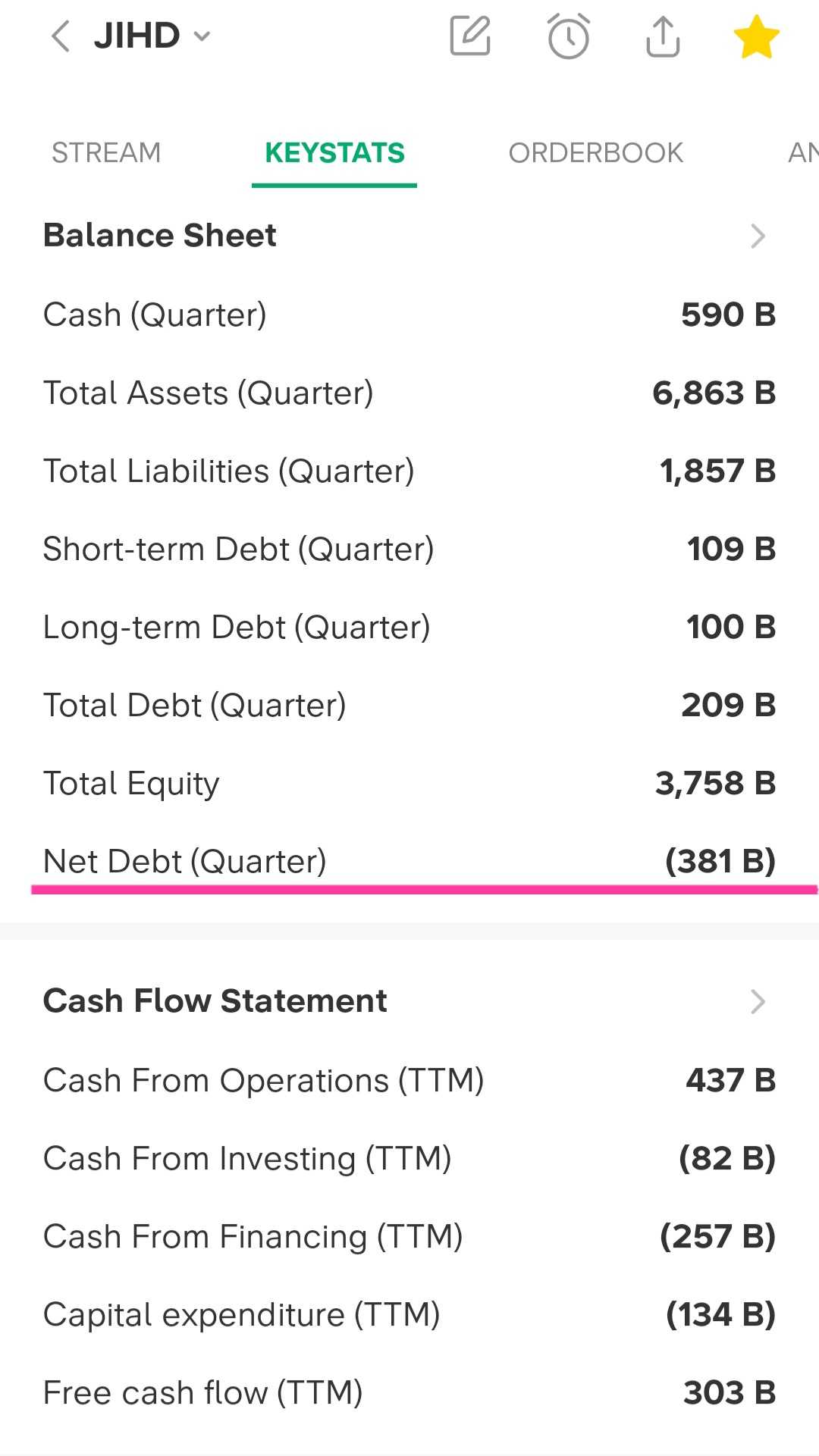This screenshot has height=1456, width=819.
Task: Select the Total Assets (Quarter) value
Action: (x=714, y=393)
